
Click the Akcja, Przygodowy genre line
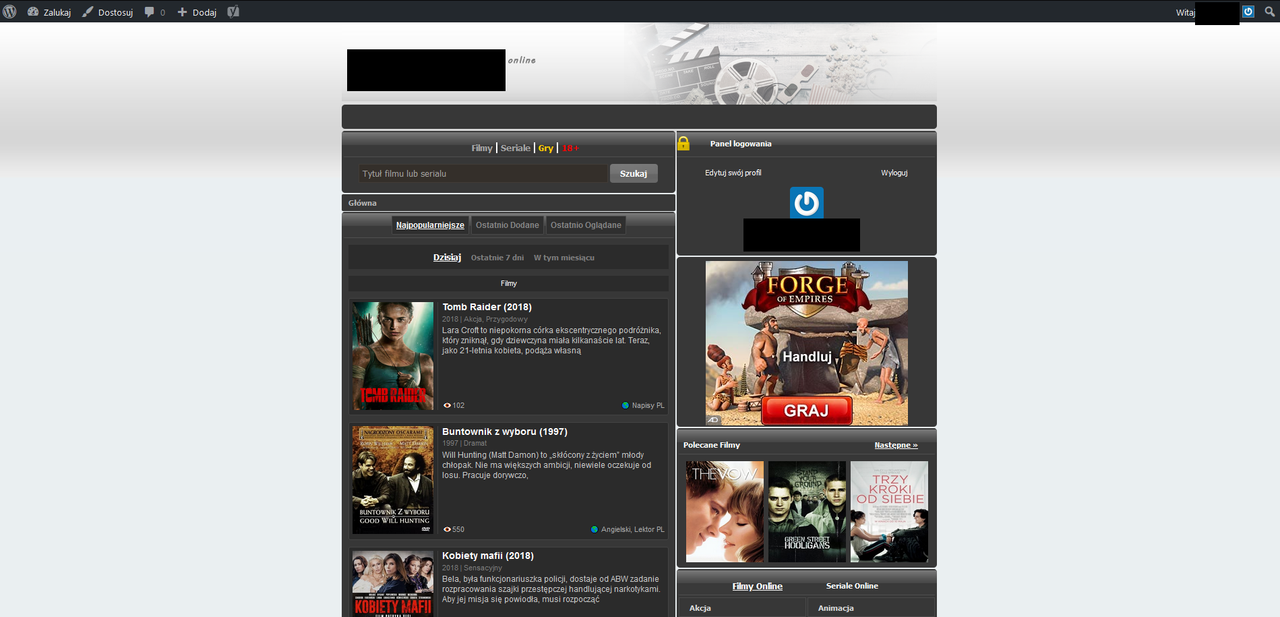(x=496, y=319)
